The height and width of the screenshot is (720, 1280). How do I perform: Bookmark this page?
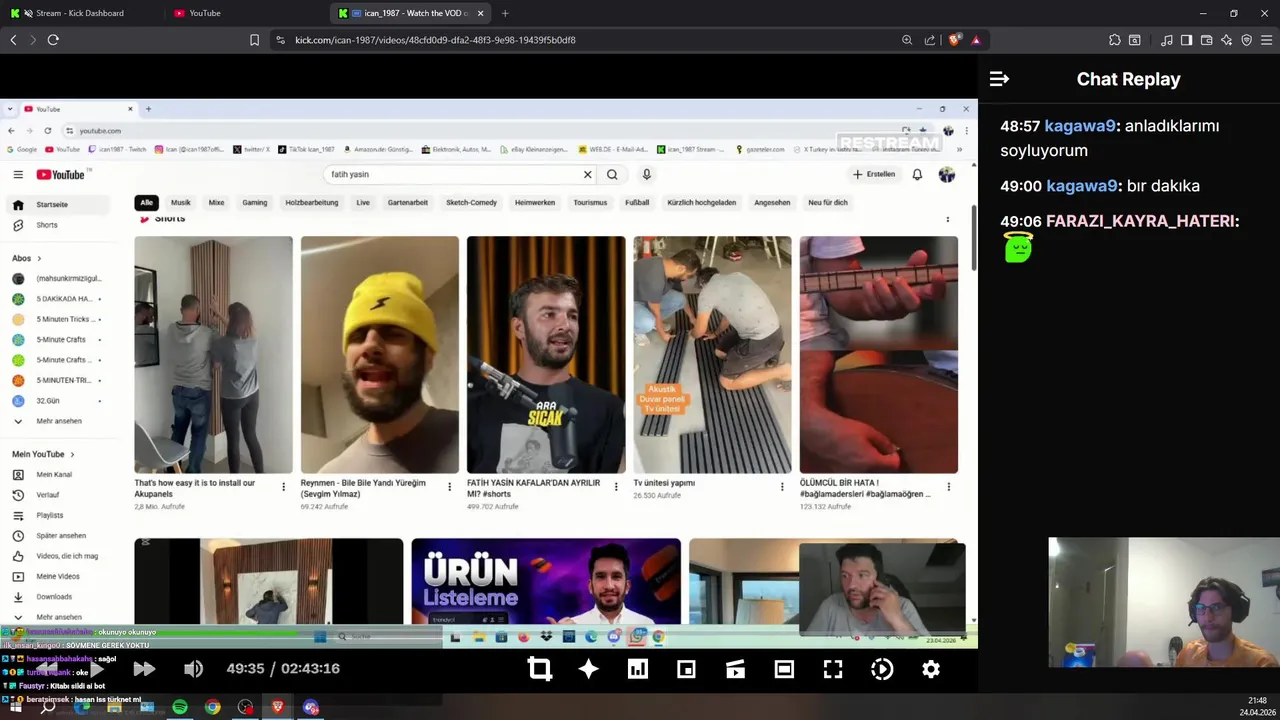click(254, 40)
